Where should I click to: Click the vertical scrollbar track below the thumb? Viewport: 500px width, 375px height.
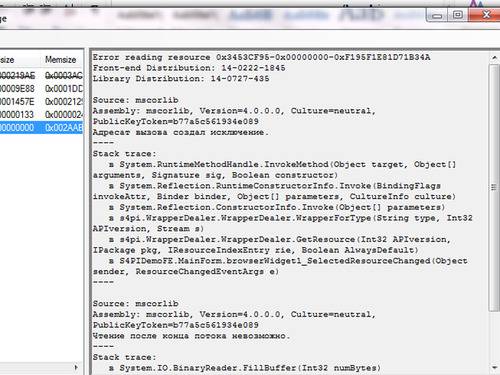[494, 337]
